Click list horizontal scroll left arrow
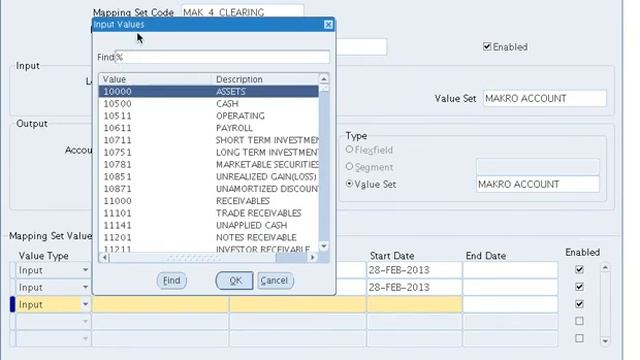Image resolution: width=640 pixels, height=360 pixels. pos(104,258)
